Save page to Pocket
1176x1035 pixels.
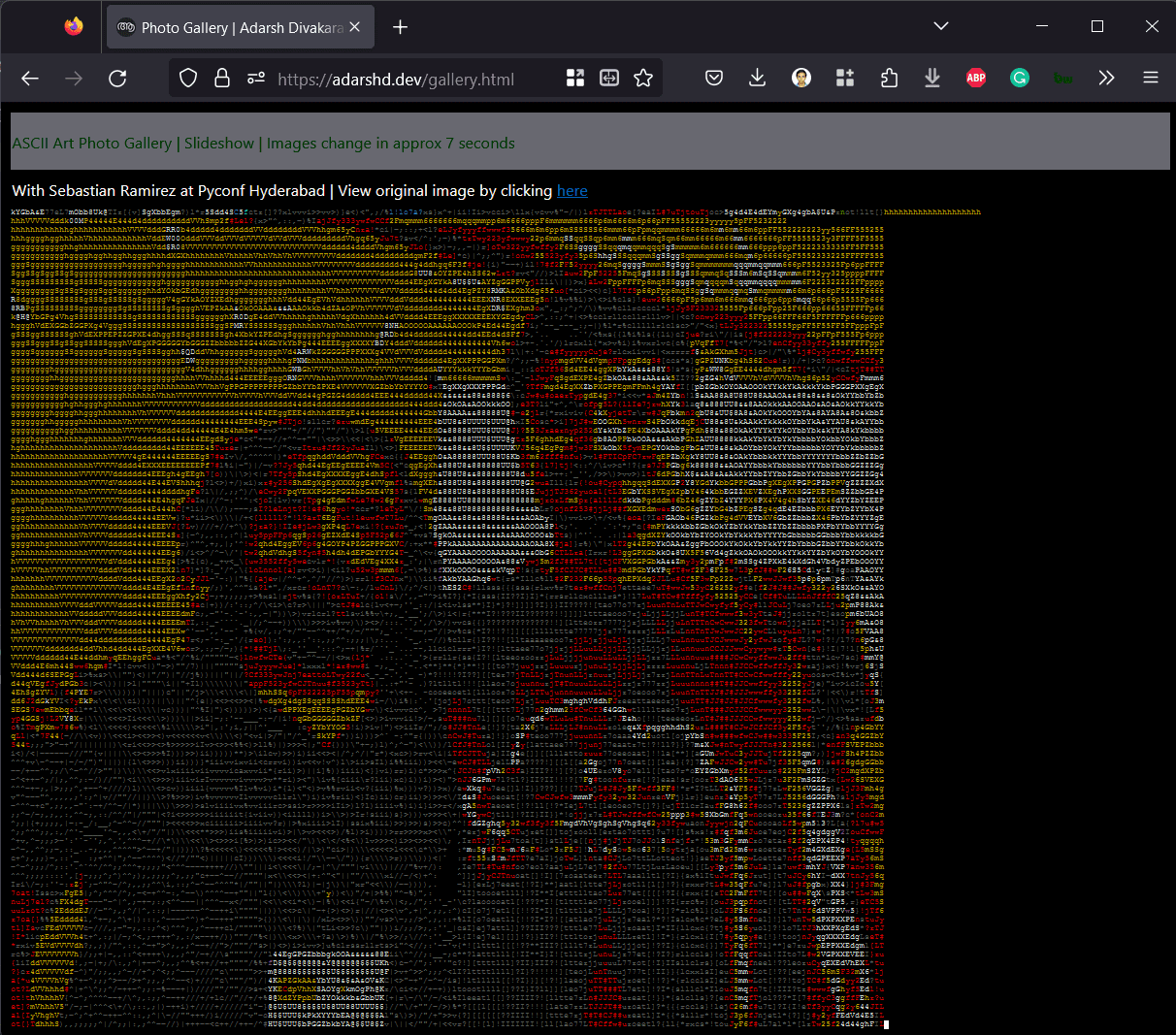[x=714, y=79]
